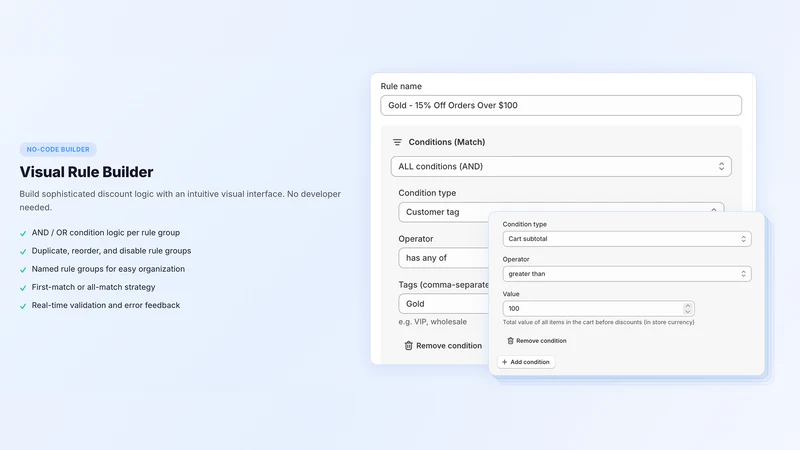800x450 pixels.
Task: Click the NO-CODE BUILDER badge
Action: [x=58, y=149]
